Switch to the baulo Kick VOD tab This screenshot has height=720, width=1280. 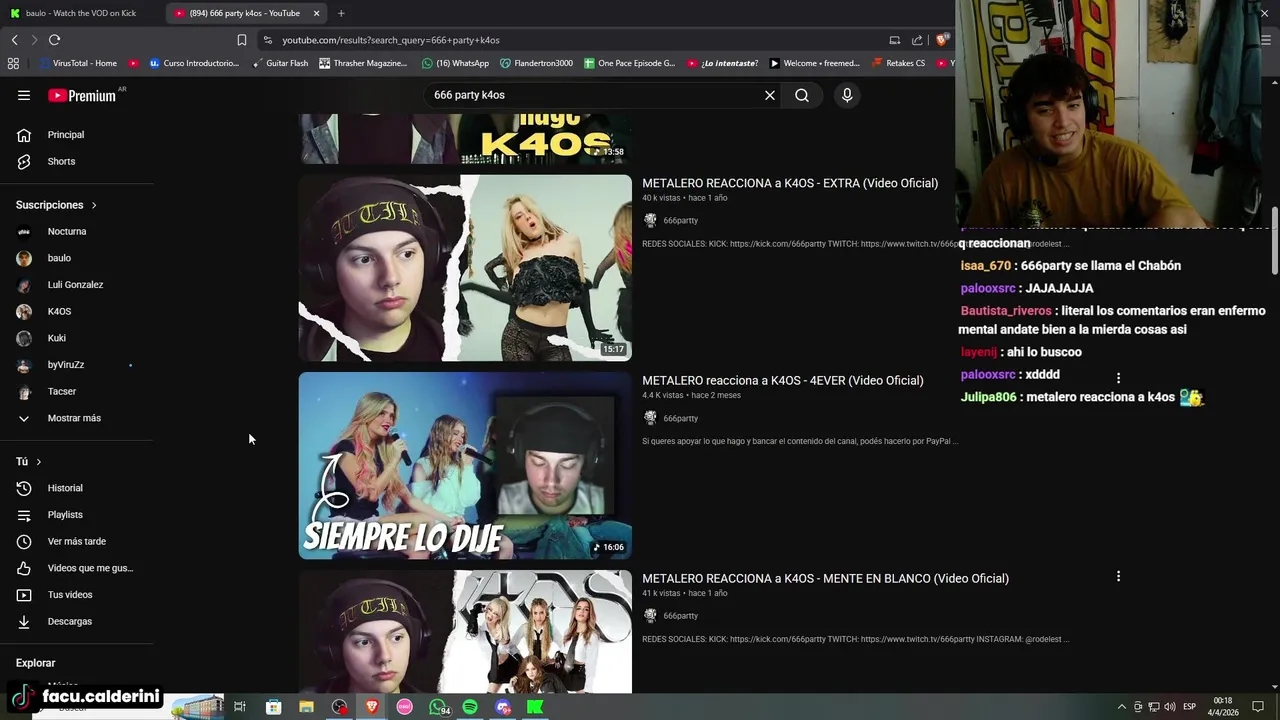[80, 13]
